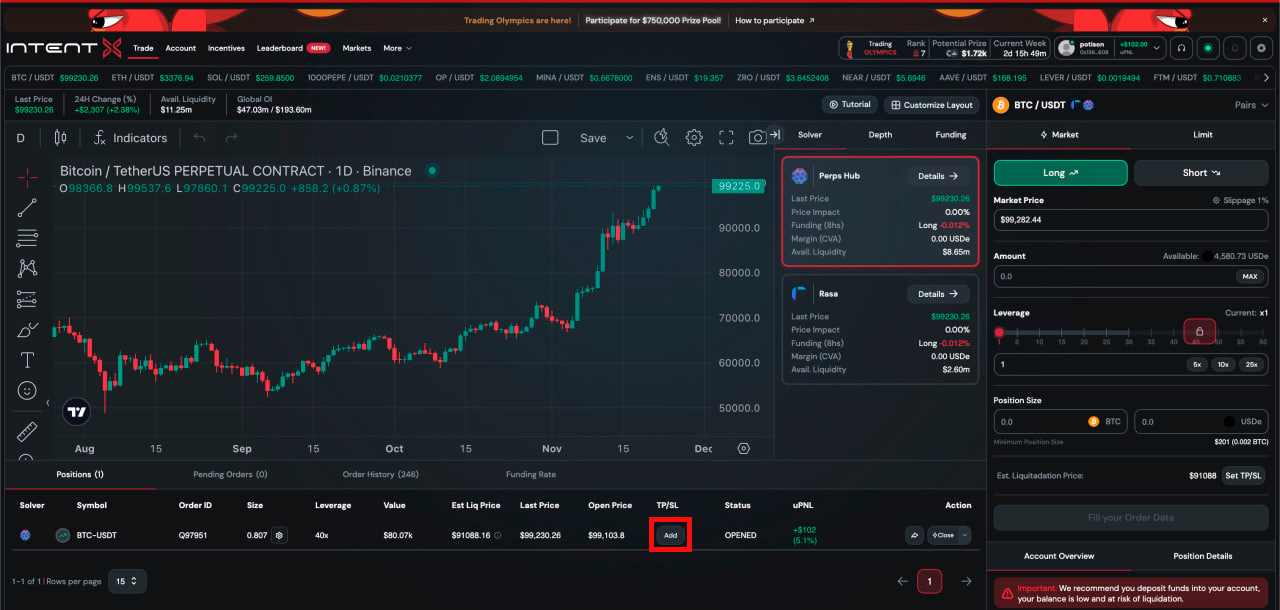Enter fullscreen mode on the chart
Screen dimensions: 1280x610
pos(727,138)
